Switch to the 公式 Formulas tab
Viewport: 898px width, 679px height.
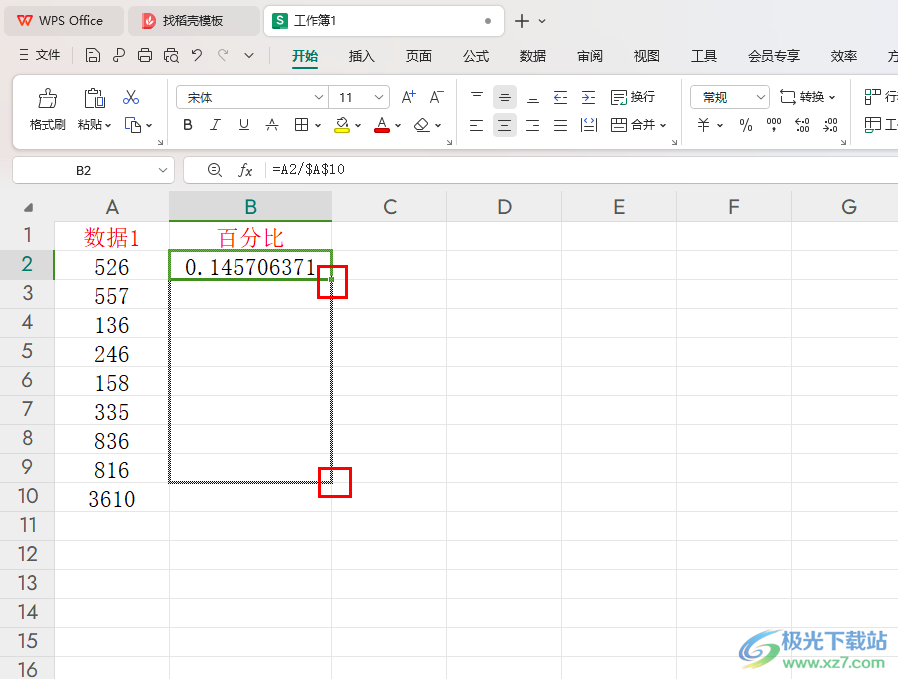point(476,56)
